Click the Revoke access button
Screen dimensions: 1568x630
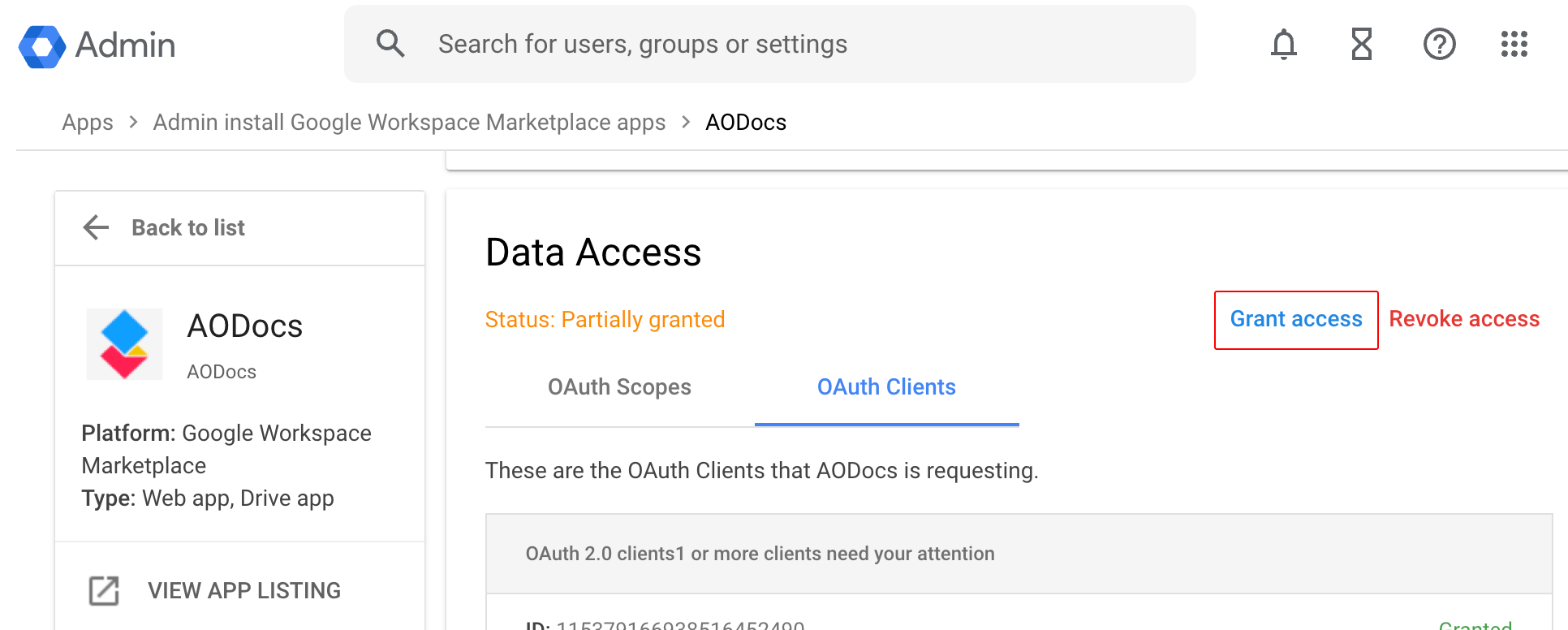1464,320
